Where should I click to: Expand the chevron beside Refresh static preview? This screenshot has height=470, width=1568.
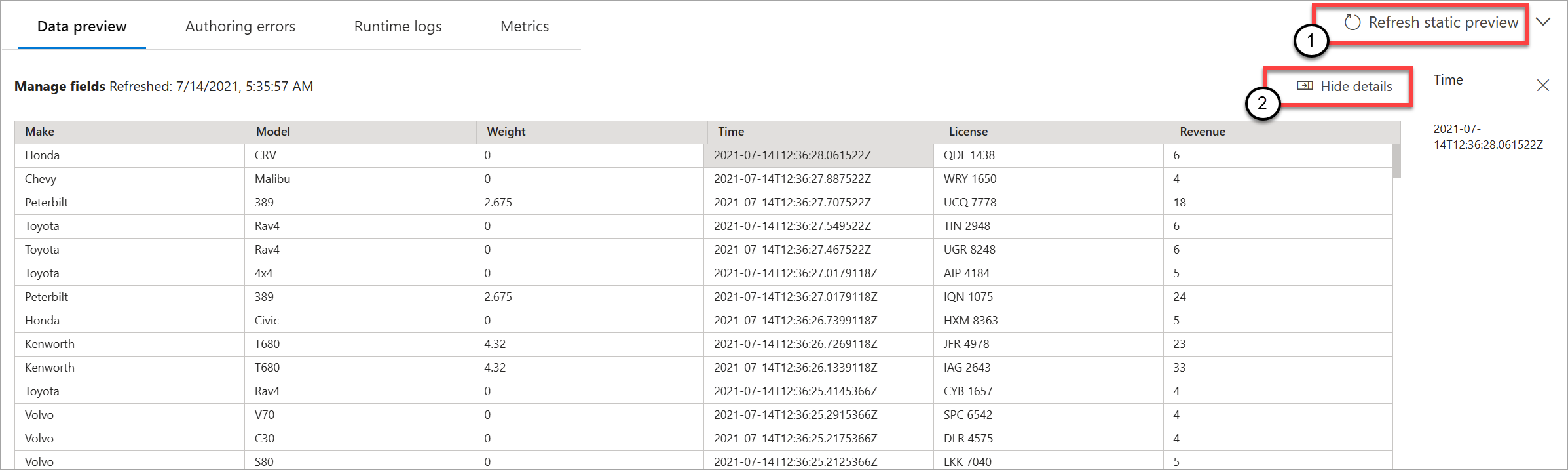coord(1543,22)
